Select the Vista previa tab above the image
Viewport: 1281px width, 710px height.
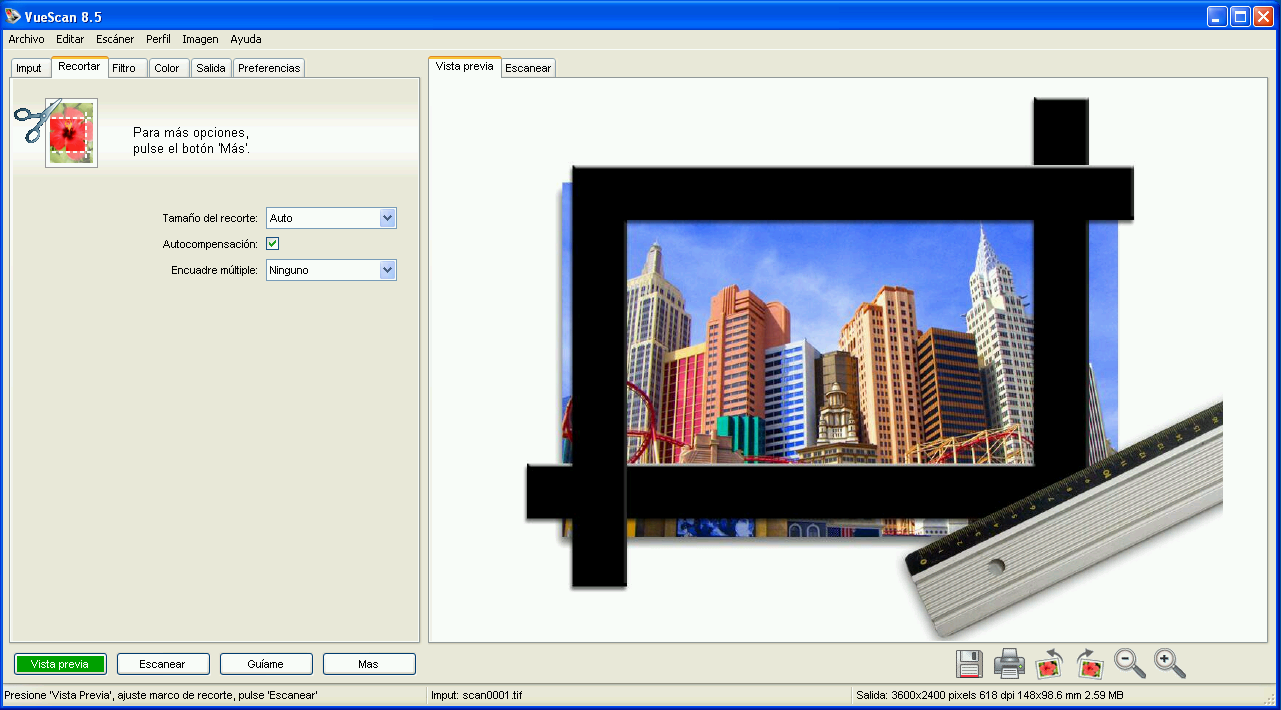point(464,67)
